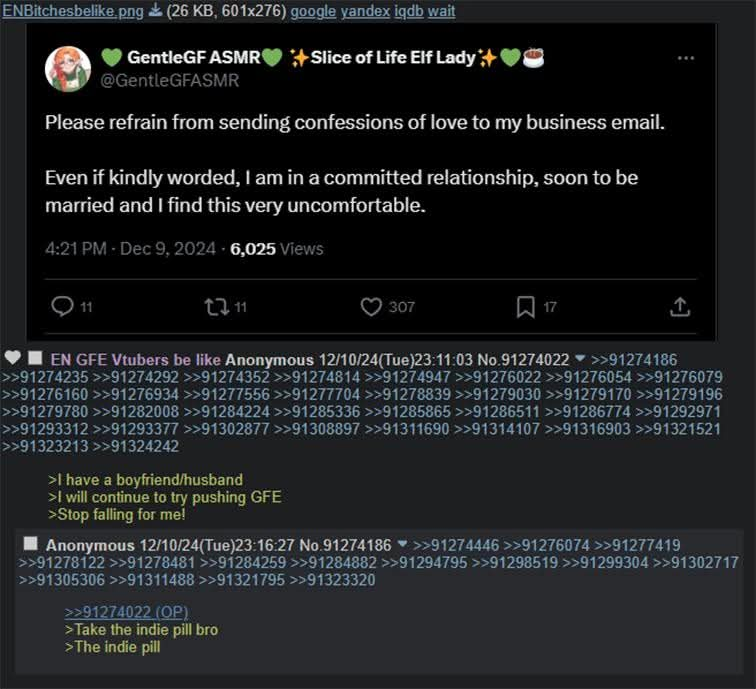Open backlink >>91324242 under the OP
Image resolution: width=756 pixels, height=689 pixels.
pos(135,446)
